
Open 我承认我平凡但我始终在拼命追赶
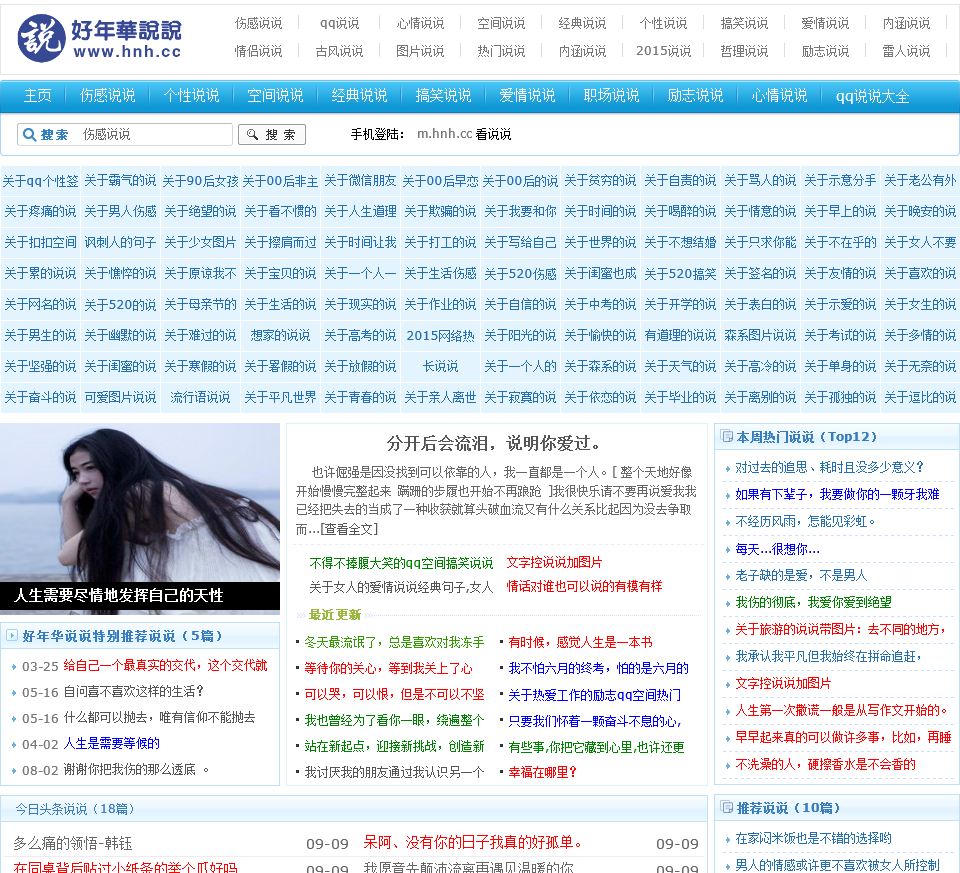(x=828, y=656)
